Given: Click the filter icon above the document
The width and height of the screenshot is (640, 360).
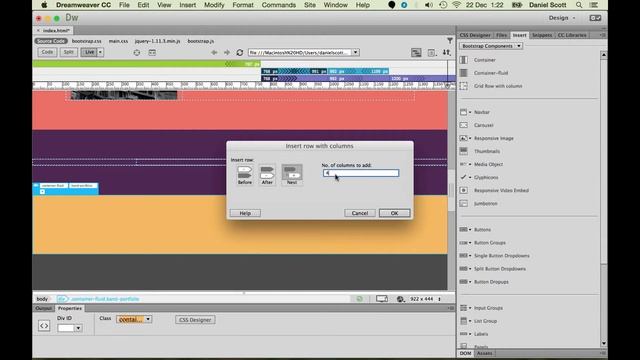Looking at the screenshot, I should 450,41.
